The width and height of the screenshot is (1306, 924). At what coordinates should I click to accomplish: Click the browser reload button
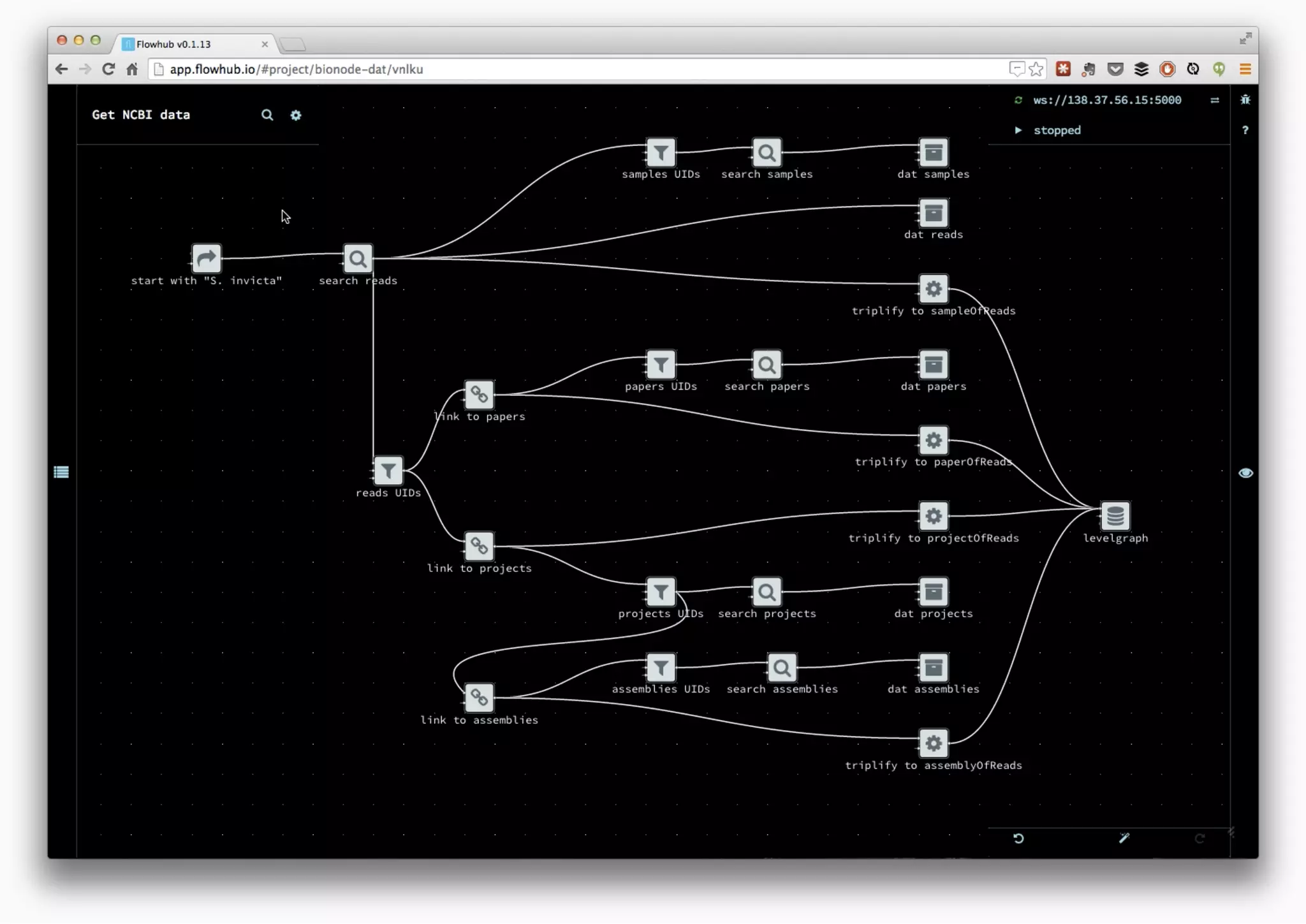108,69
